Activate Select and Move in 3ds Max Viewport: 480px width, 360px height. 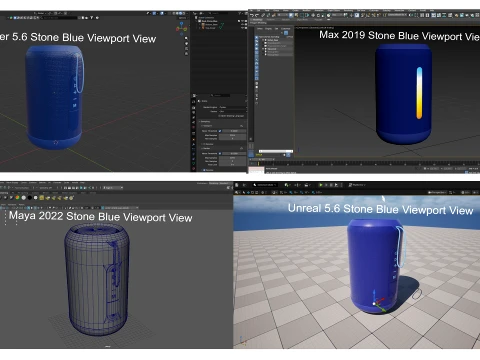coord(313,15)
